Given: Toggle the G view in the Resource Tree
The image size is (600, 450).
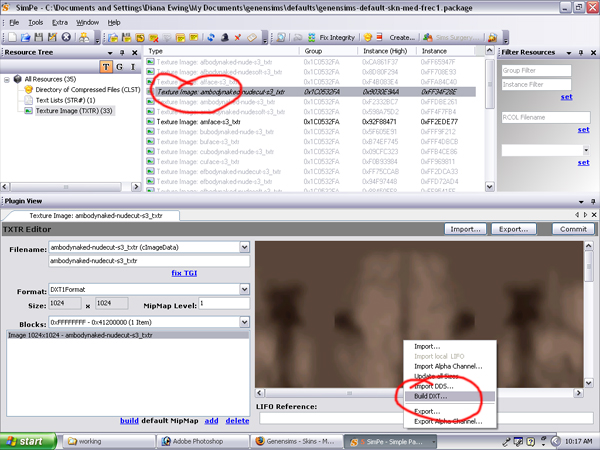Looking at the screenshot, I should (119, 67).
